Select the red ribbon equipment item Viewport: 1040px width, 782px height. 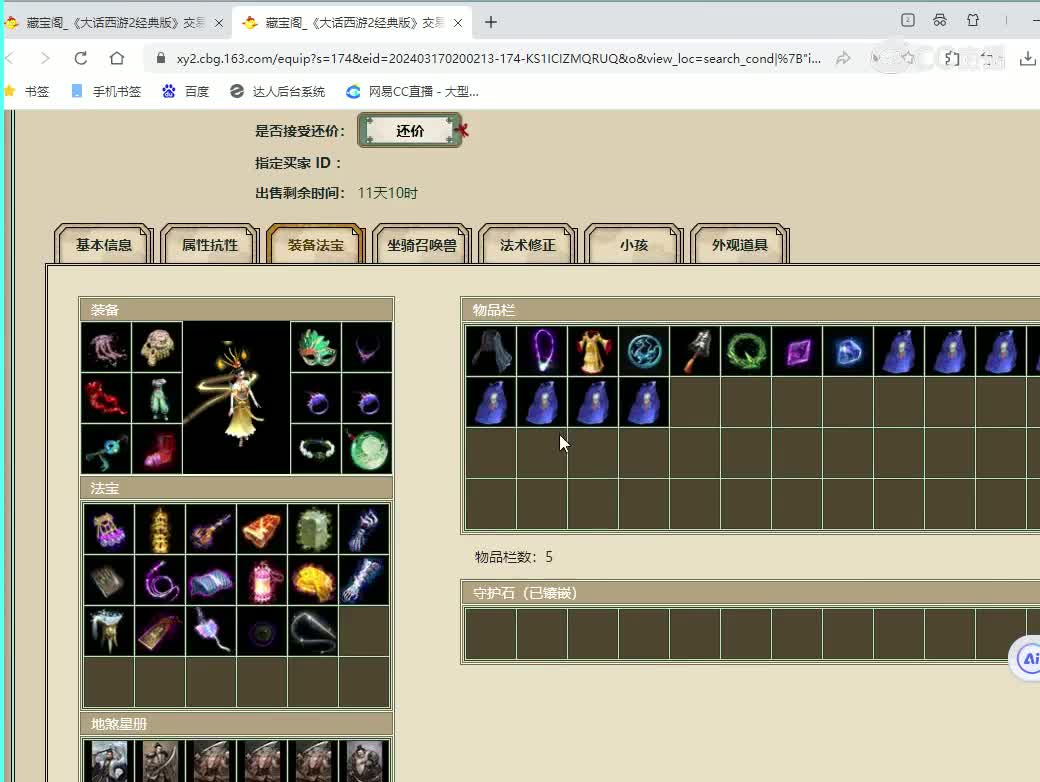point(106,398)
